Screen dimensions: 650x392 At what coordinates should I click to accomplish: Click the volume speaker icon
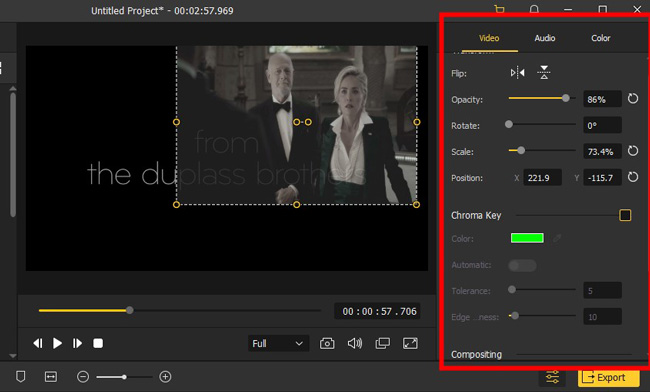point(355,344)
